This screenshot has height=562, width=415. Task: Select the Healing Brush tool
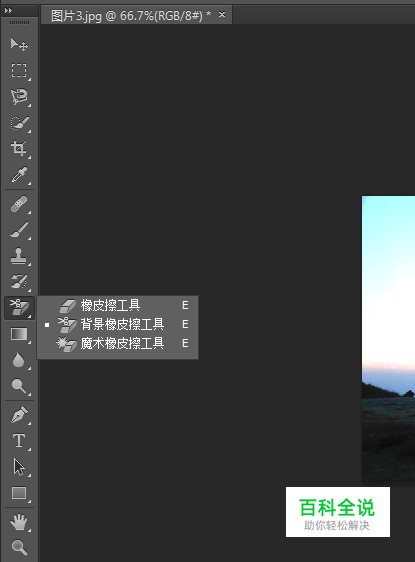point(19,204)
